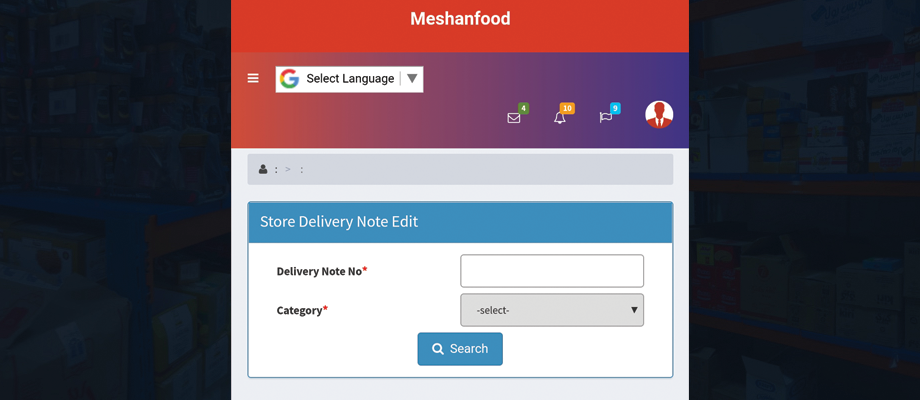The image size is (920, 400).
Task: Click the Google logo in language selector
Action: coord(289,79)
